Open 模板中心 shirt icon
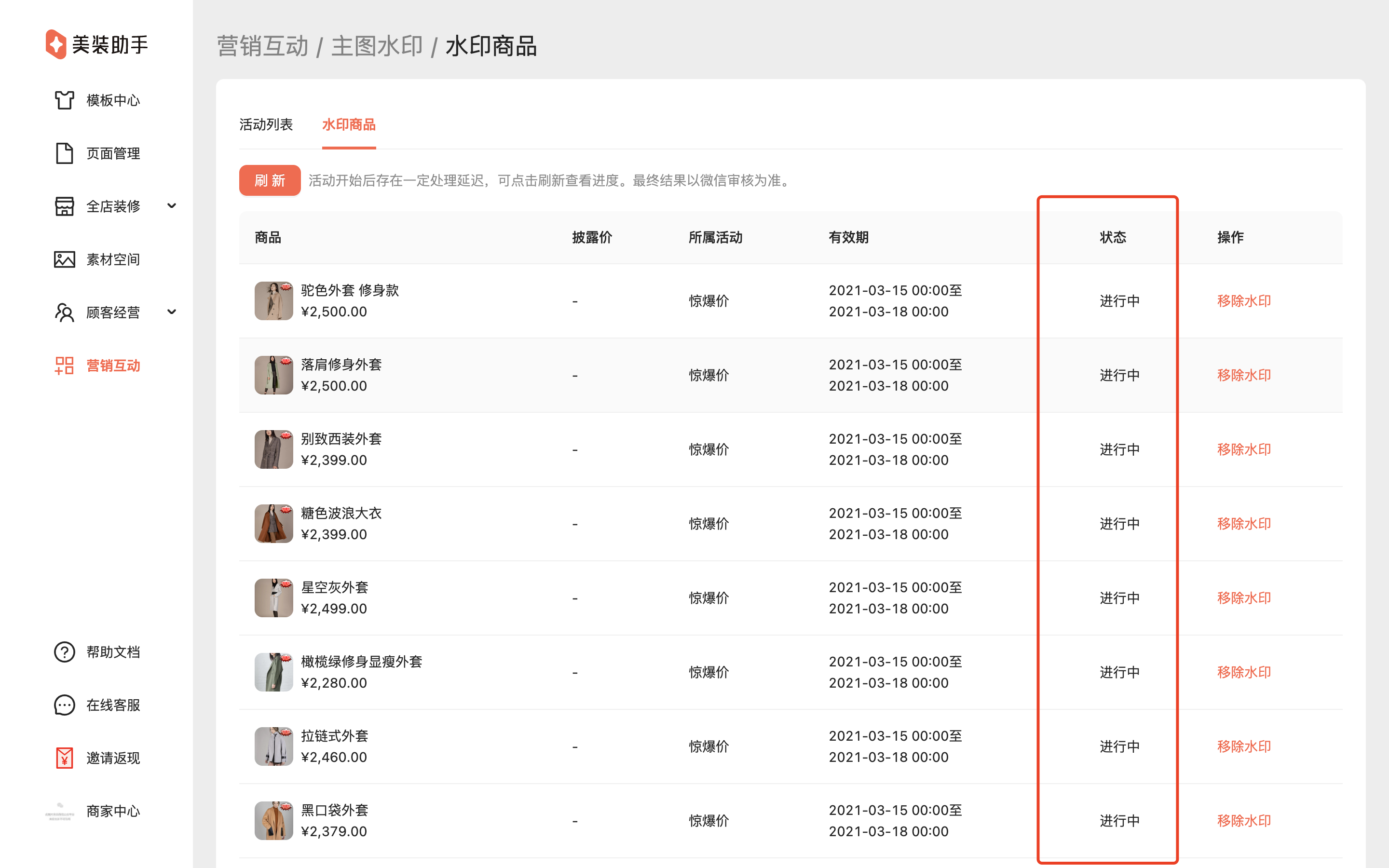This screenshot has height=868, width=1389. (64, 100)
